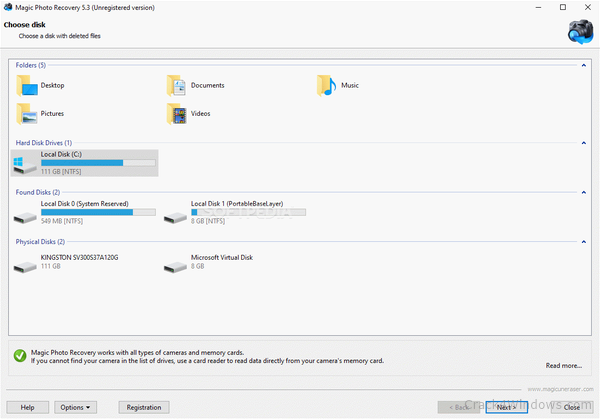Viewport: 600px width, 419px height.
Task: Click 'Local Disk 1 (PortableBaseLayer)' text
Action: (237, 204)
